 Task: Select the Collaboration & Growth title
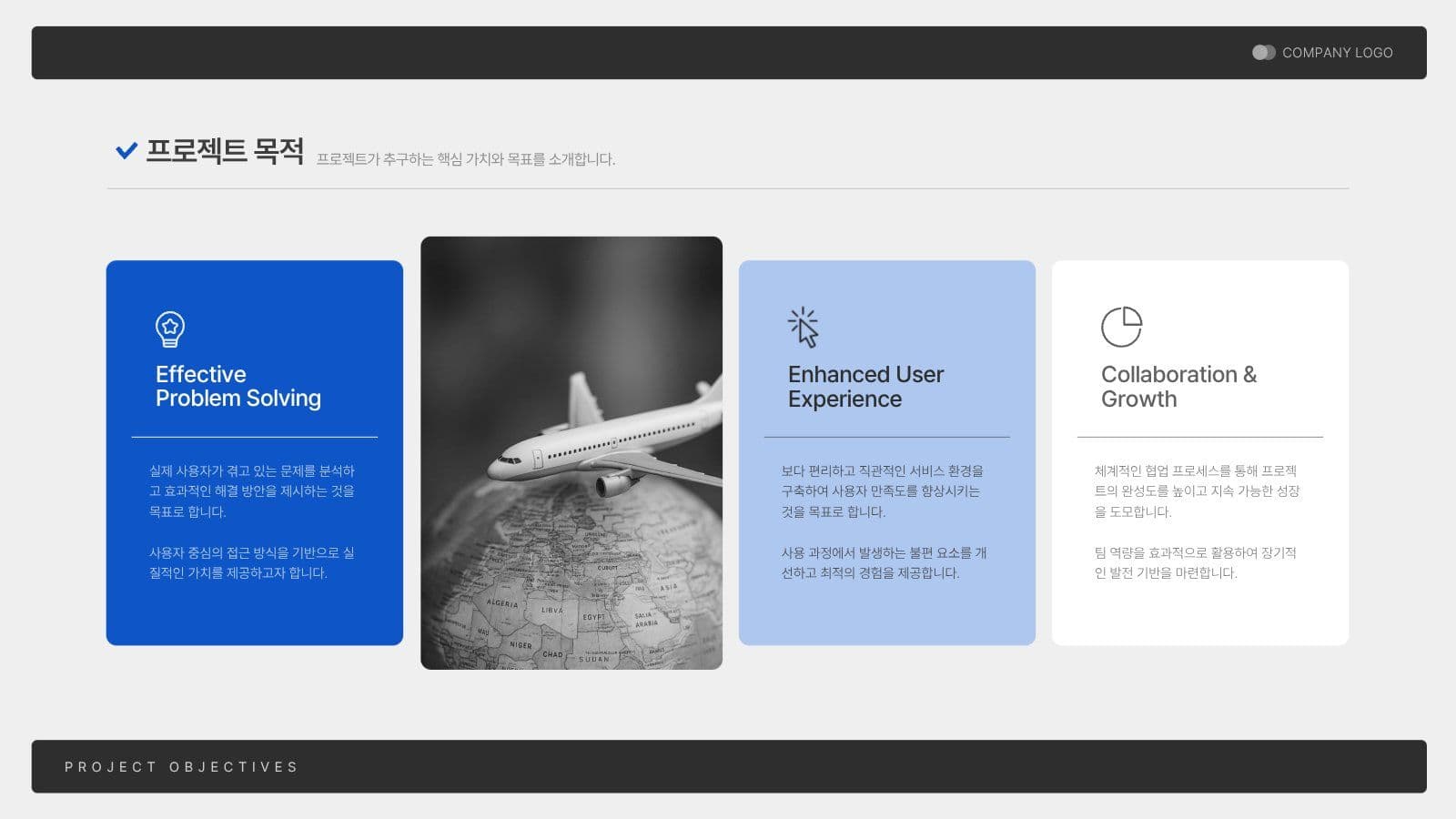click(x=1178, y=387)
